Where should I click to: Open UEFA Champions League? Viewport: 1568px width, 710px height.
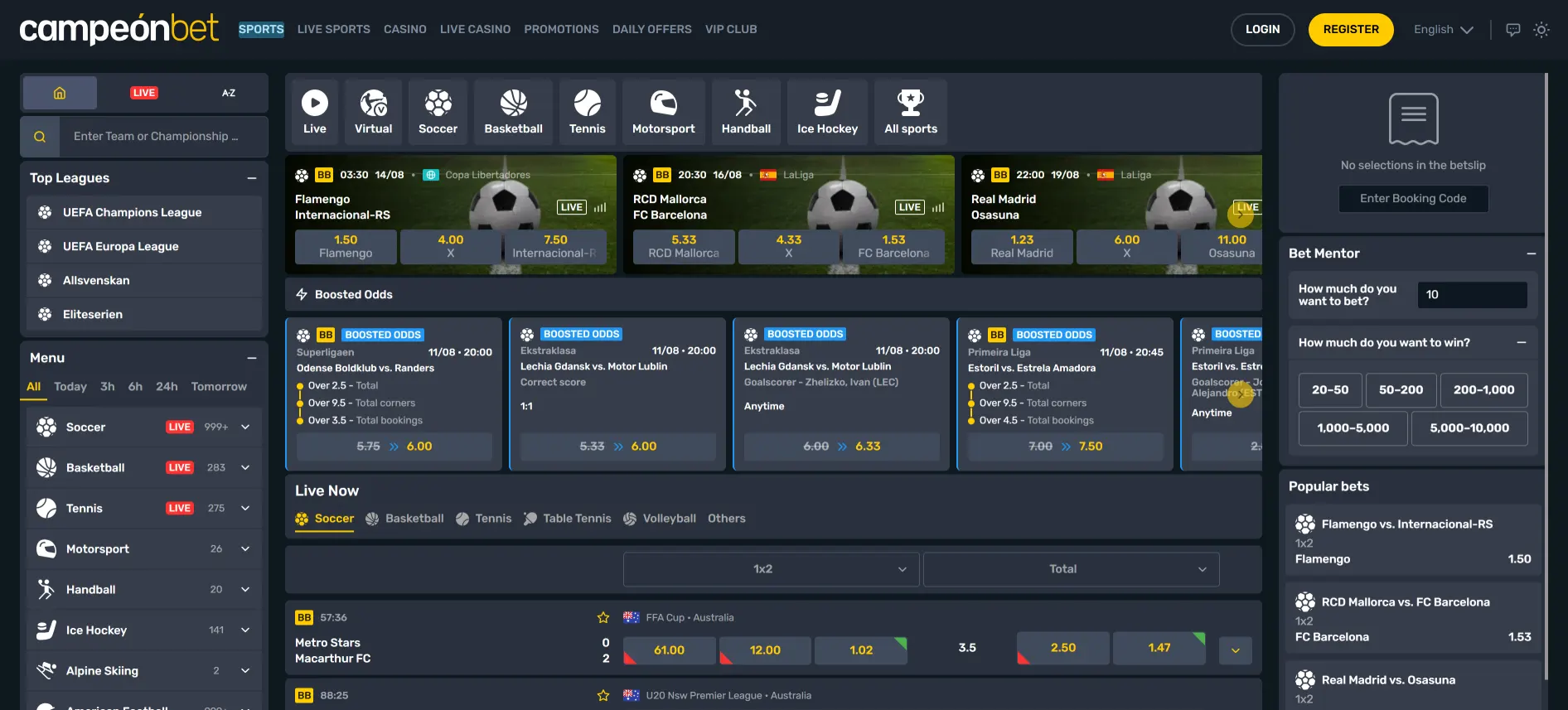[144, 213]
